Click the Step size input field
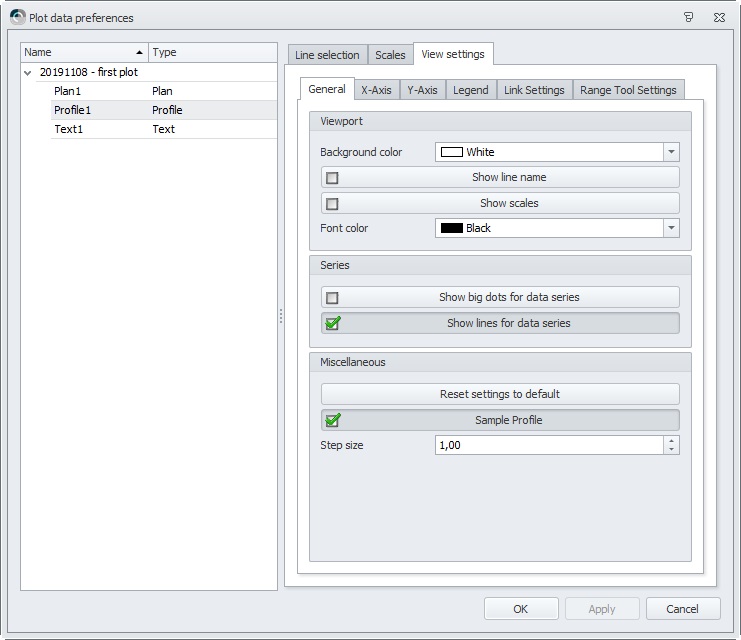 click(x=549, y=445)
